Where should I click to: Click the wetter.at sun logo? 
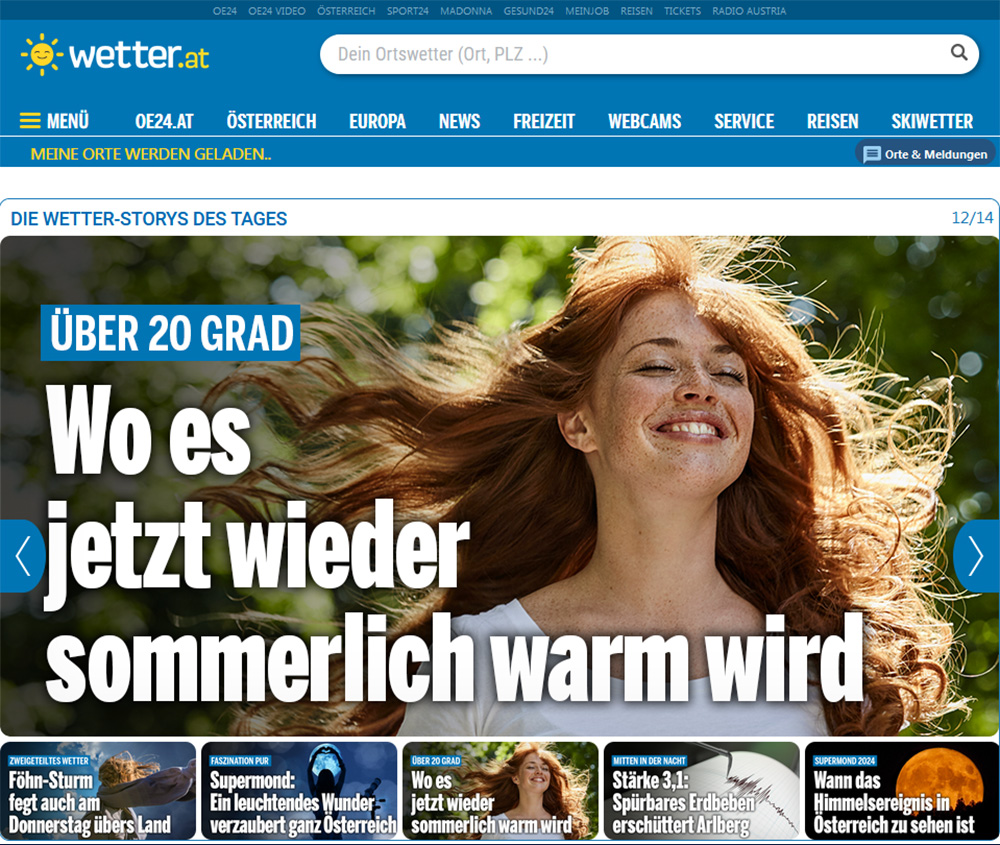[42, 55]
